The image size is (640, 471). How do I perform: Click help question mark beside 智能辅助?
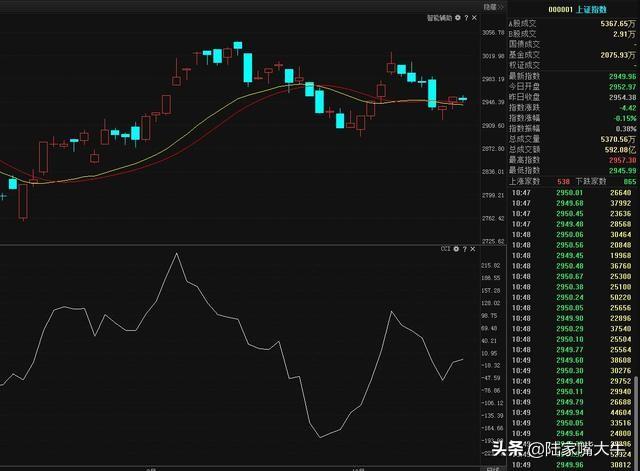click(466, 17)
